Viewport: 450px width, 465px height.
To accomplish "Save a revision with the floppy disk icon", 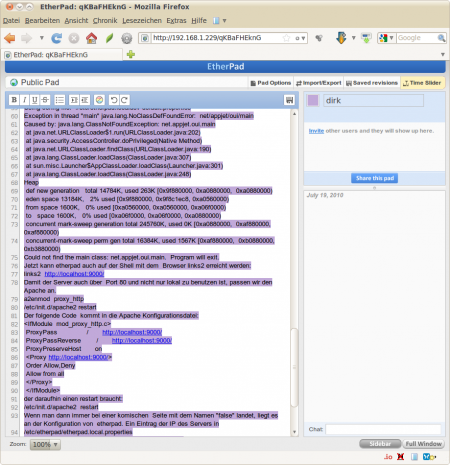I will pyautogui.click(x=289, y=100).
